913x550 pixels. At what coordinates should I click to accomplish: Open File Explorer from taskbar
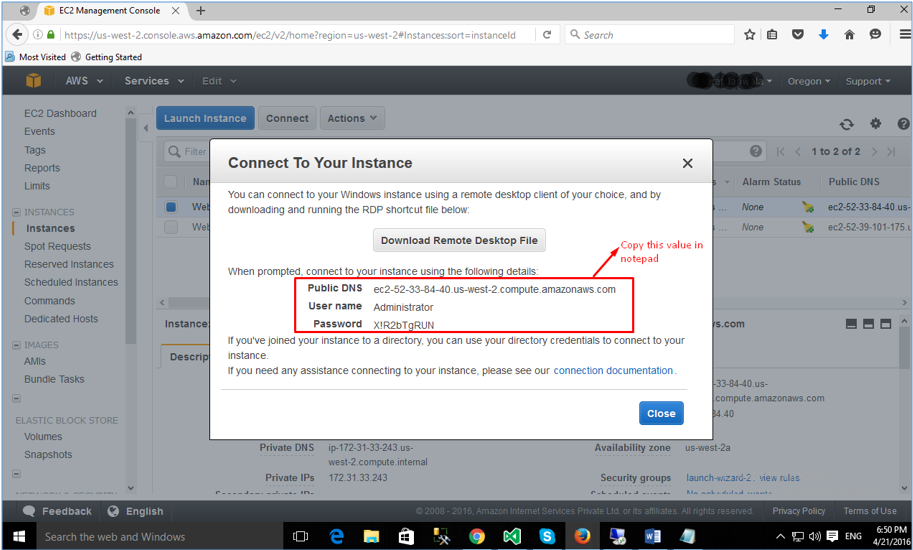pos(371,536)
